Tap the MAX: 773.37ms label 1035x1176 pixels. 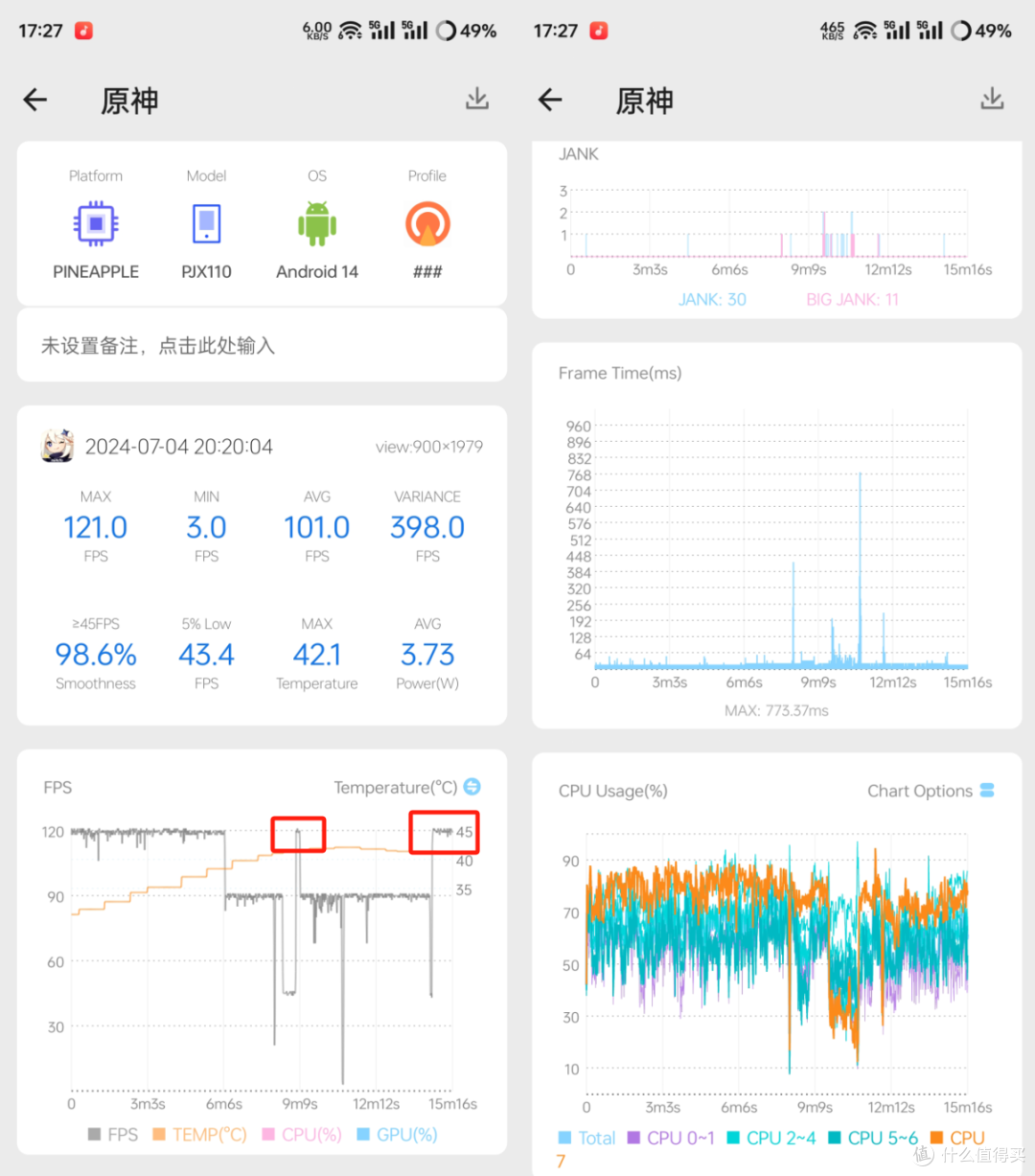[x=777, y=710]
